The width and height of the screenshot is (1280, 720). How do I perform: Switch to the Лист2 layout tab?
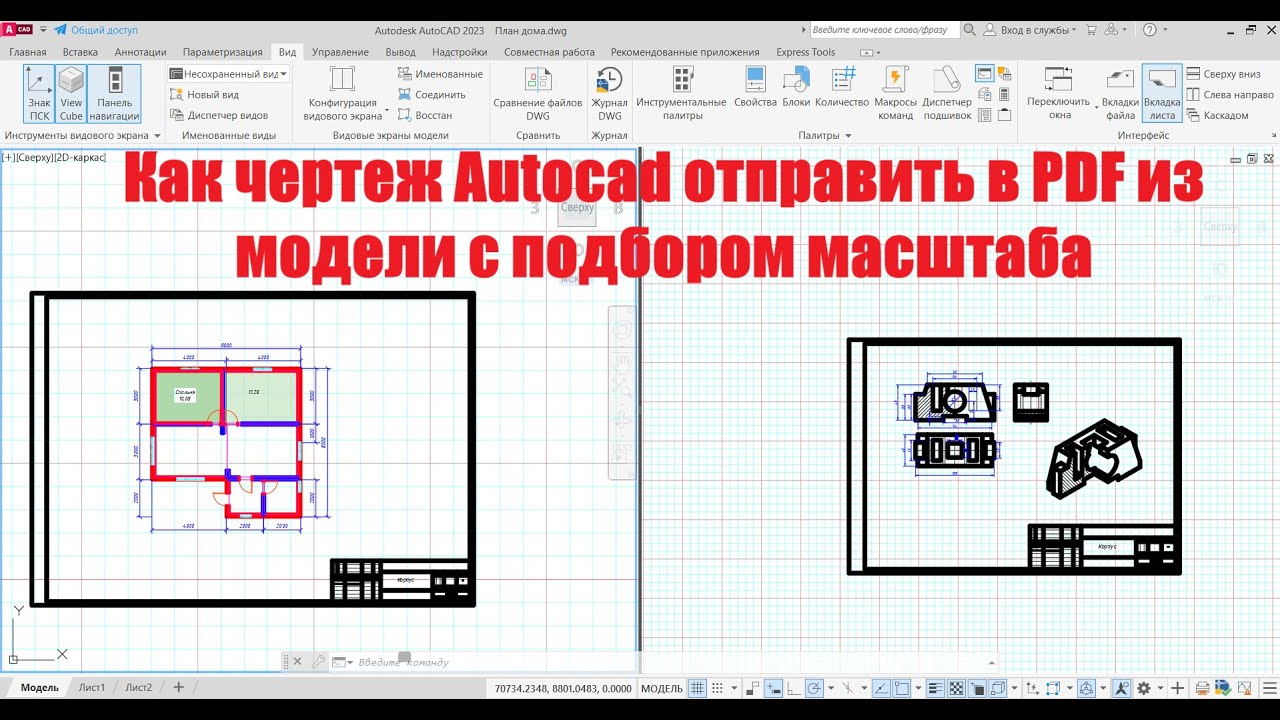coord(139,687)
